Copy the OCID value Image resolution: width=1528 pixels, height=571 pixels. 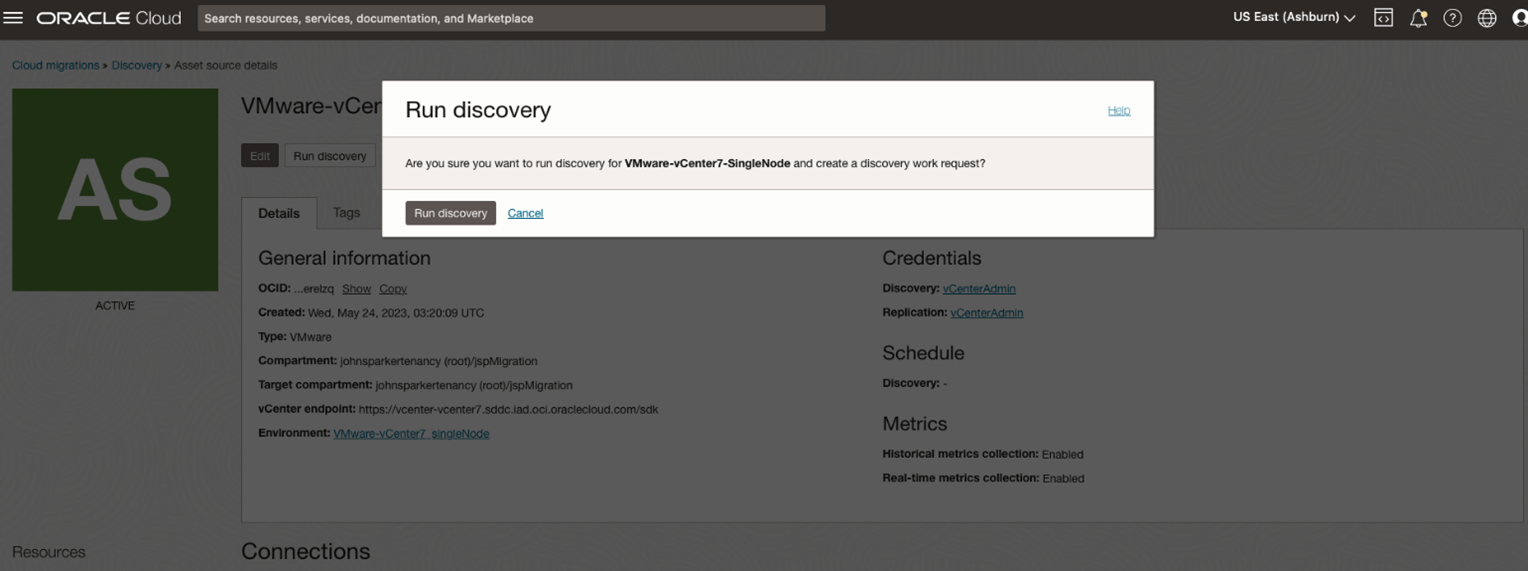[393, 289]
